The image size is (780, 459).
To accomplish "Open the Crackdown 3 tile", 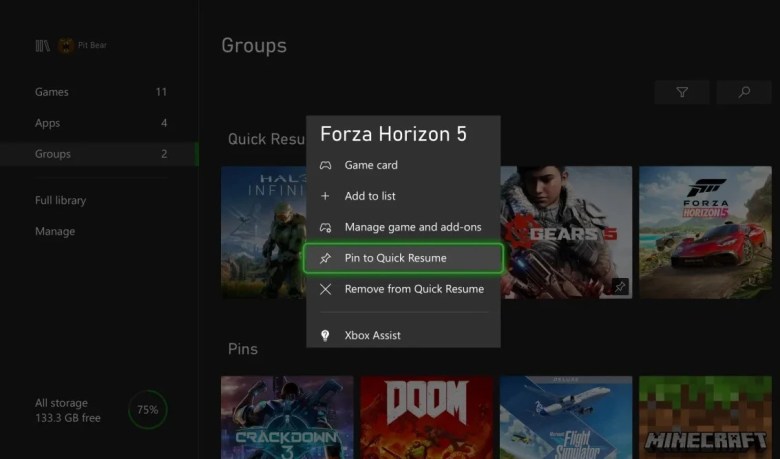I will coord(287,417).
